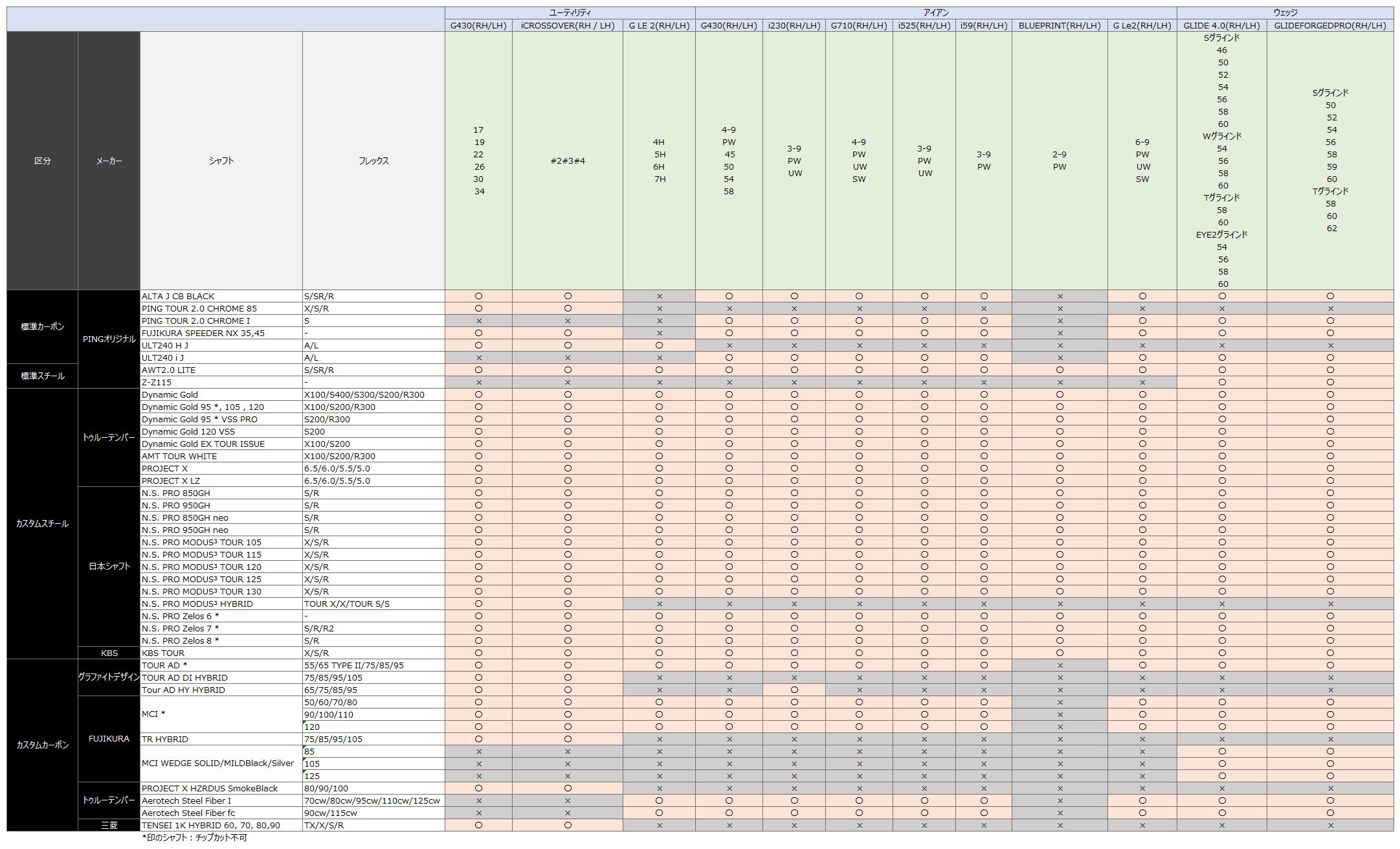Click N.S. PRO MODUS³ TOUR 130 shaft
Image resolution: width=1400 pixels, height=849 pixels.
[x=221, y=591]
